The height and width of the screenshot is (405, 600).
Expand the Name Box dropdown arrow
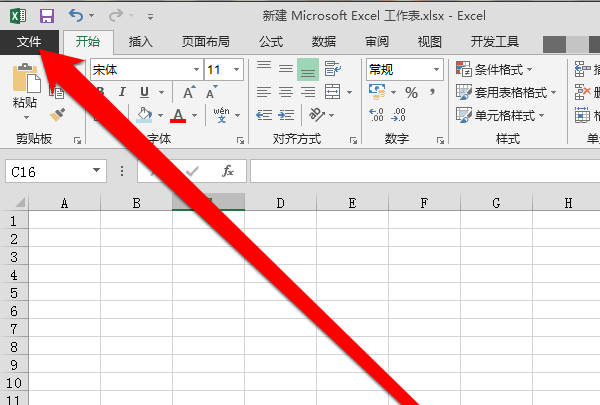(x=96, y=171)
